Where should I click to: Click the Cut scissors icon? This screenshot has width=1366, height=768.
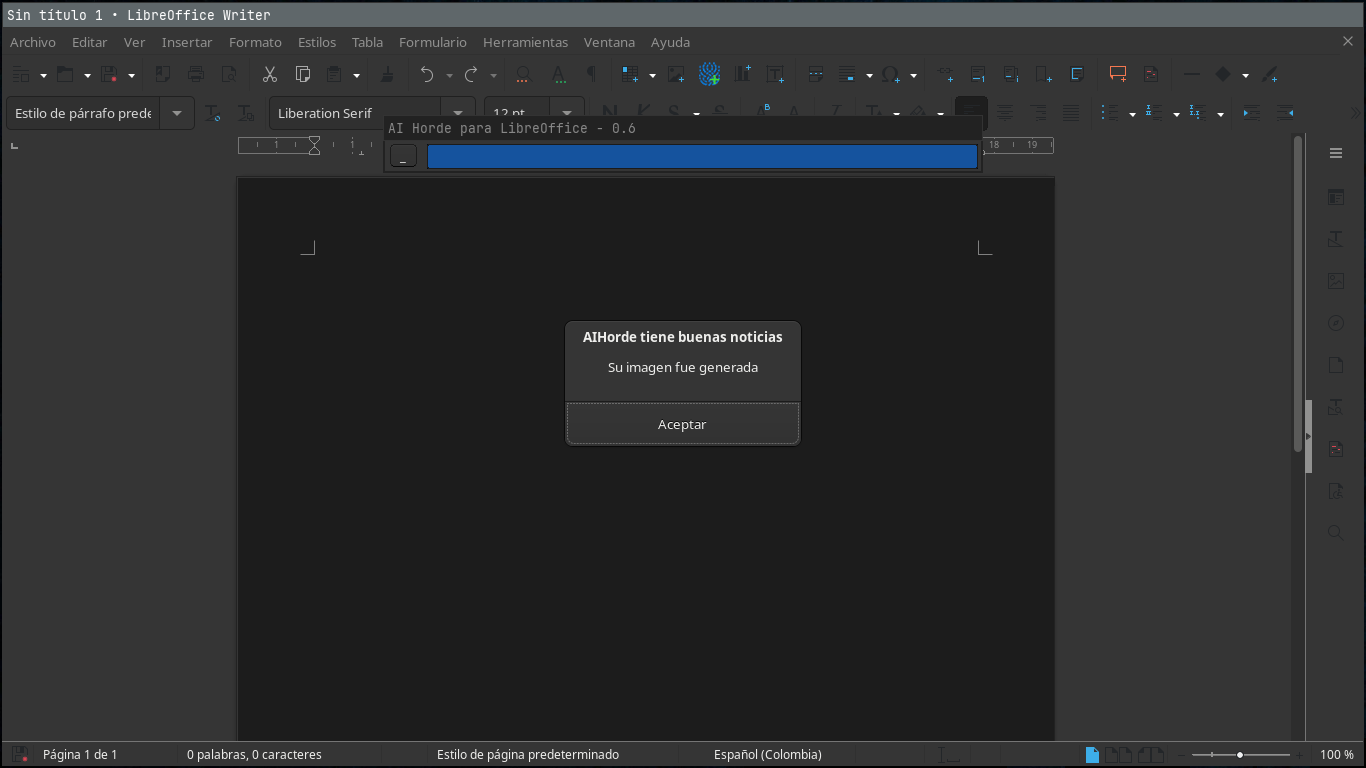point(269,74)
